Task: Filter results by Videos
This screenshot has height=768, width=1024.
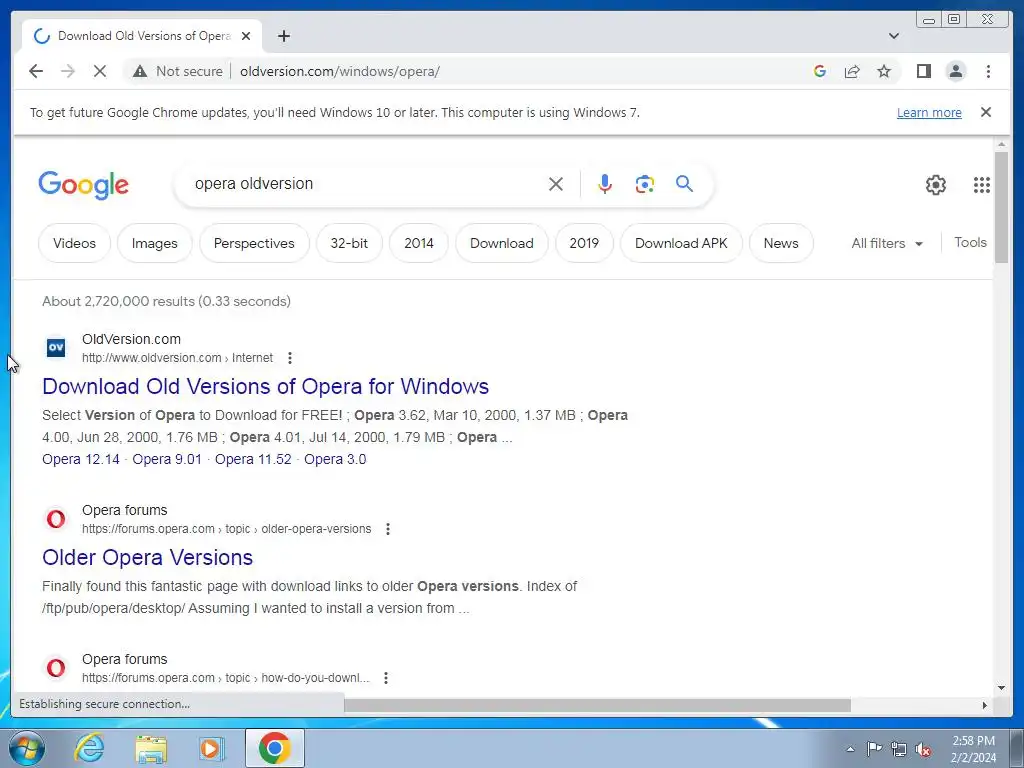Action: click(x=74, y=243)
